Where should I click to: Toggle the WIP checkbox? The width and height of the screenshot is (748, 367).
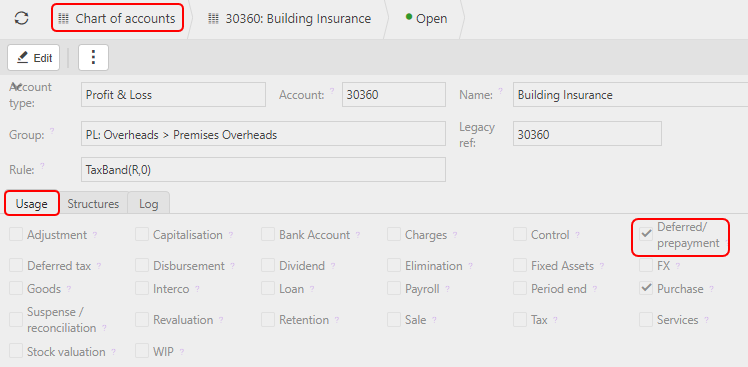142,351
